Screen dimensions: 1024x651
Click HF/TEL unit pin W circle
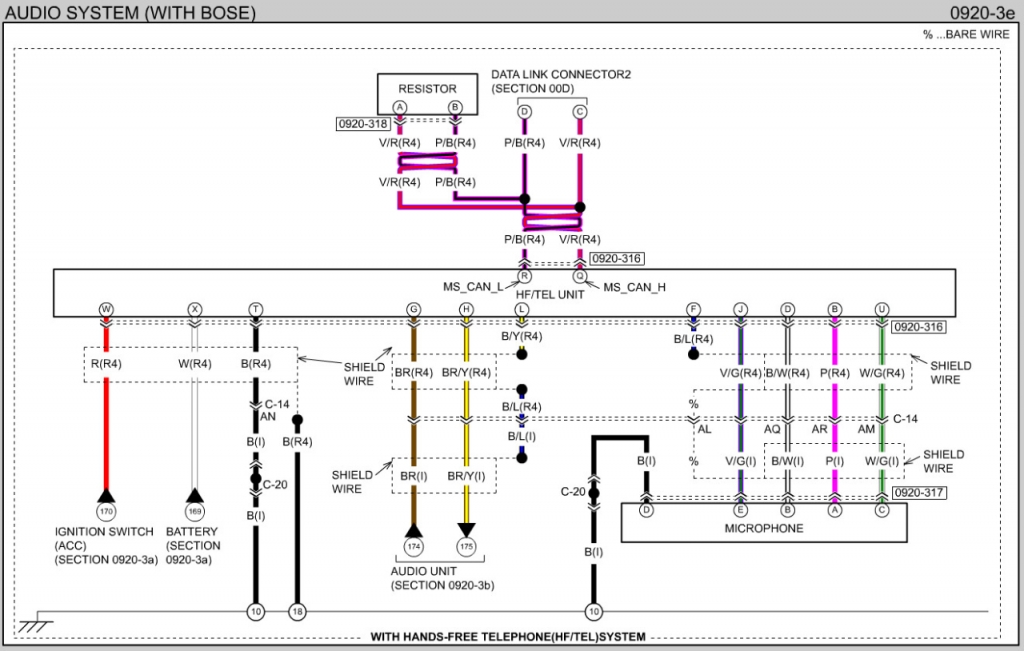pyautogui.click(x=106, y=310)
